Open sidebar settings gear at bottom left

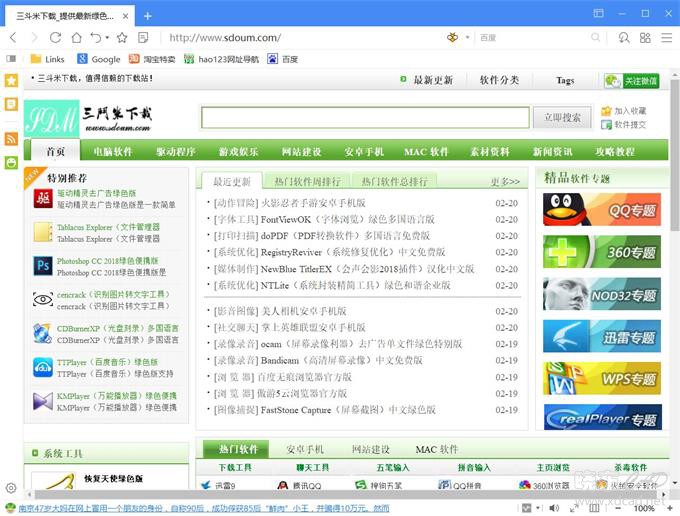point(11,488)
